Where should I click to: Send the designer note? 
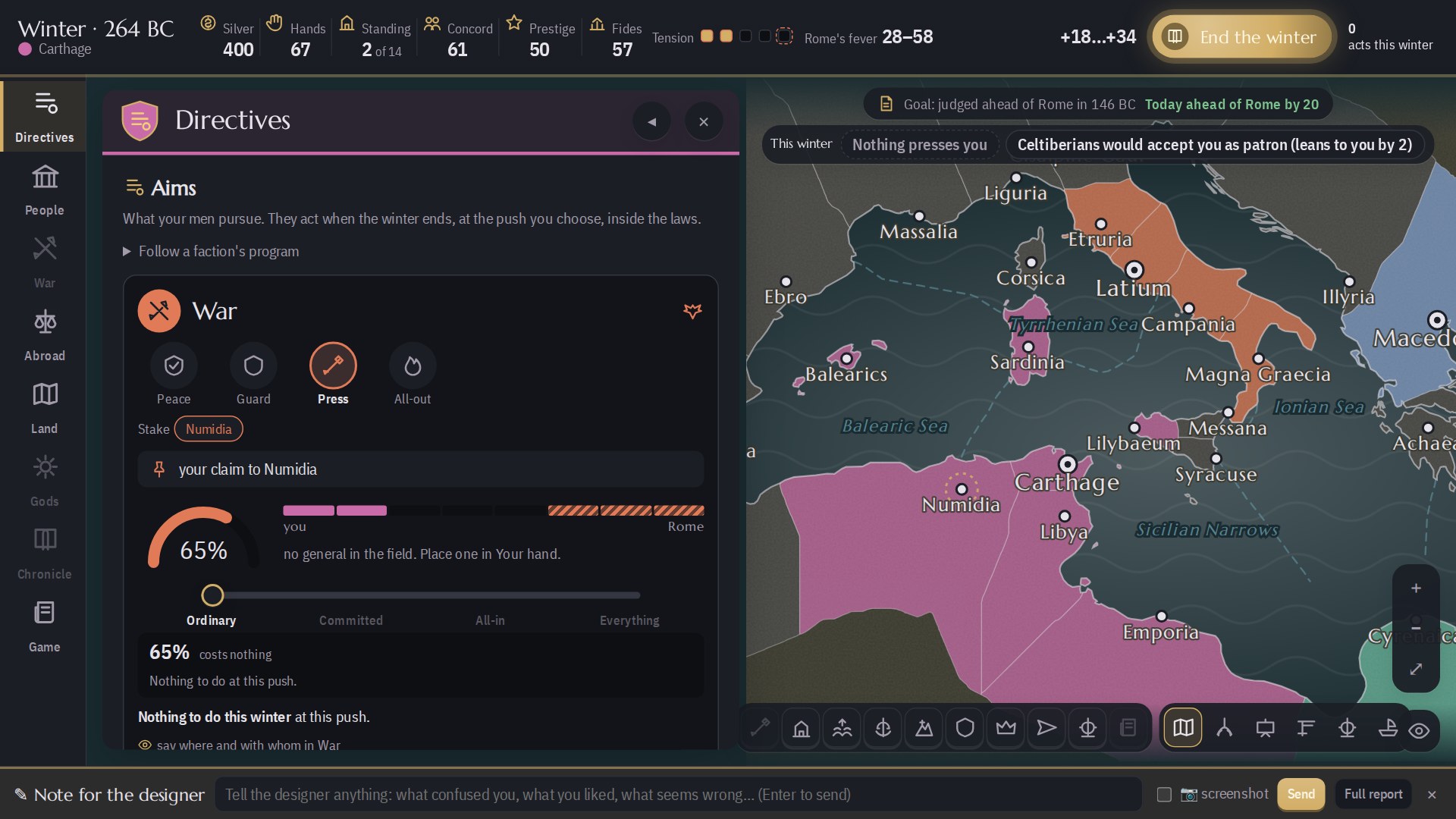(x=1301, y=794)
